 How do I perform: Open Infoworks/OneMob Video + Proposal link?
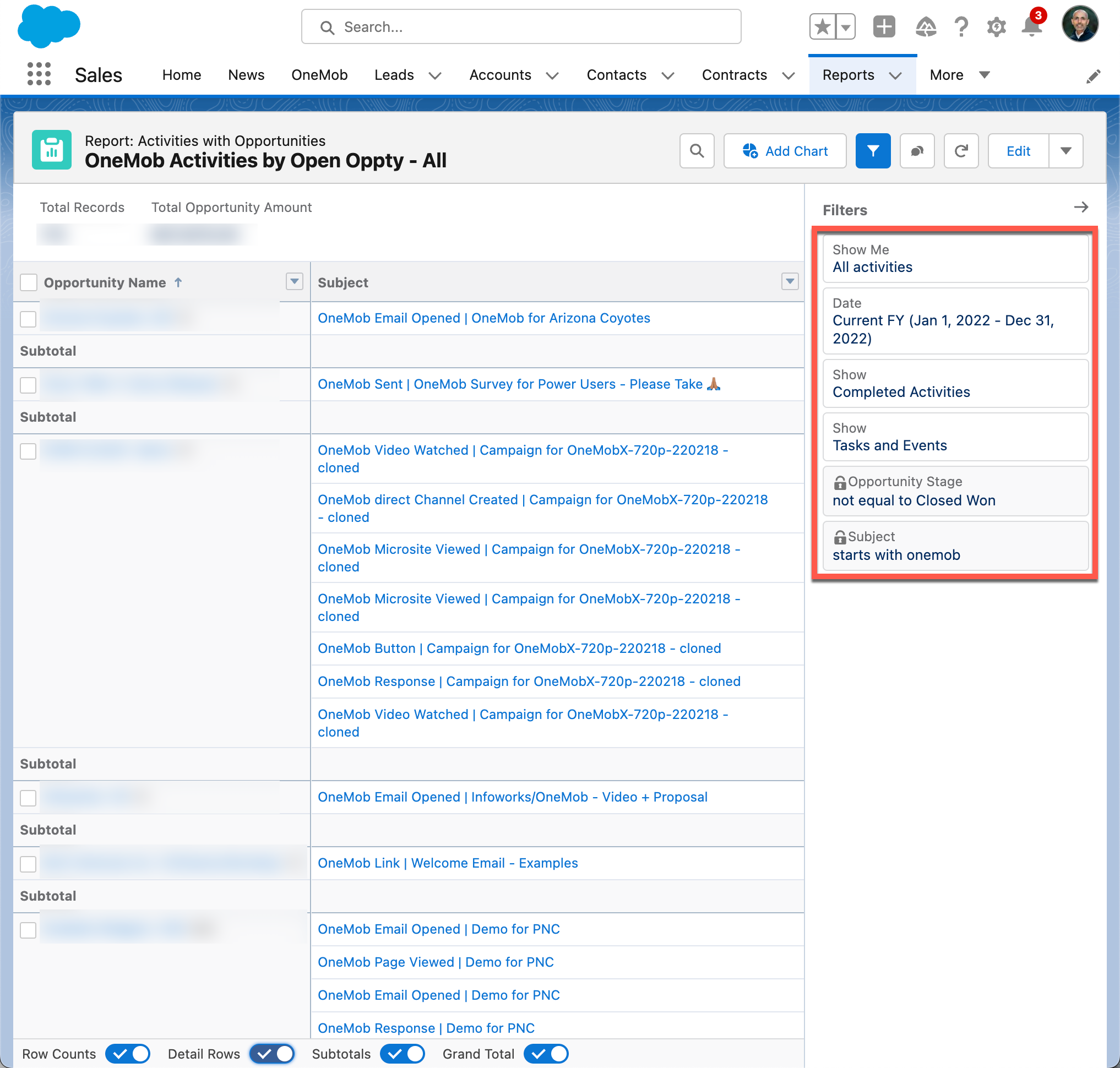tap(513, 797)
